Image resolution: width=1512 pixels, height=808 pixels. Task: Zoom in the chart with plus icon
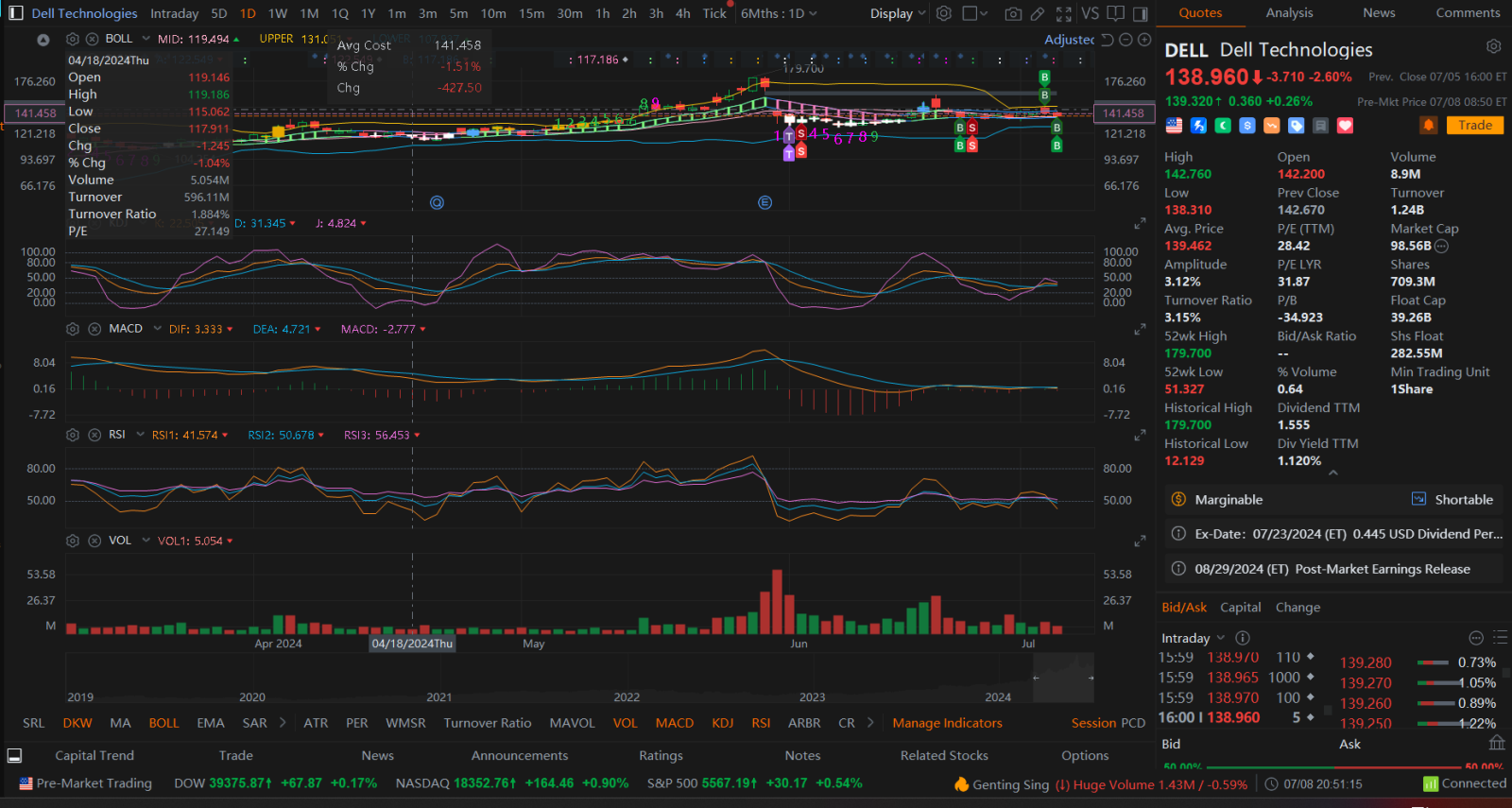tap(1144, 40)
